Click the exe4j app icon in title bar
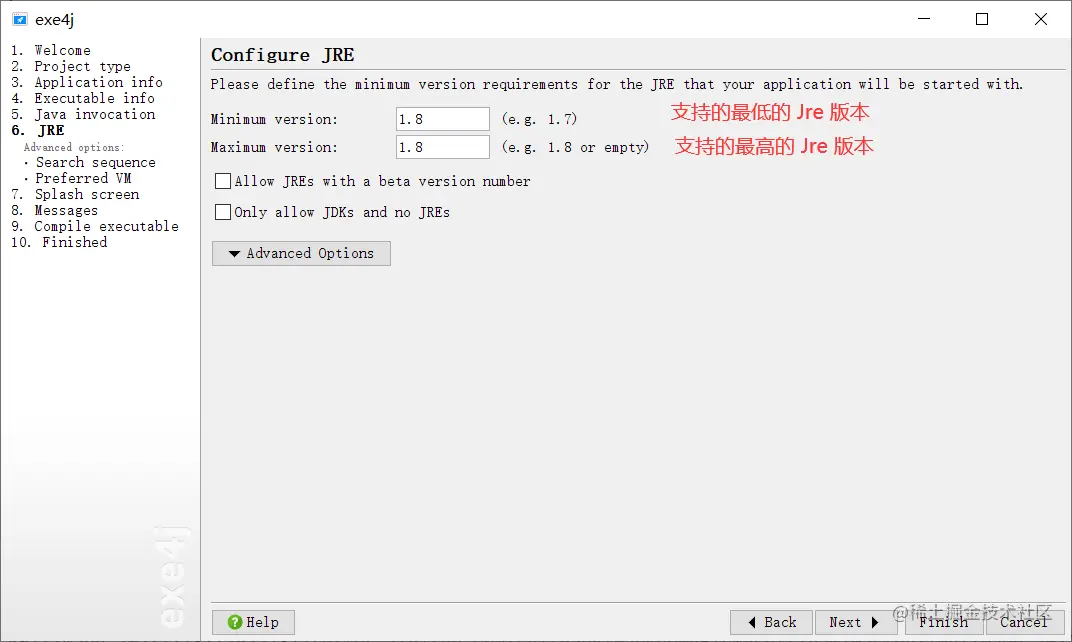The width and height of the screenshot is (1072, 642). coord(20,19)
